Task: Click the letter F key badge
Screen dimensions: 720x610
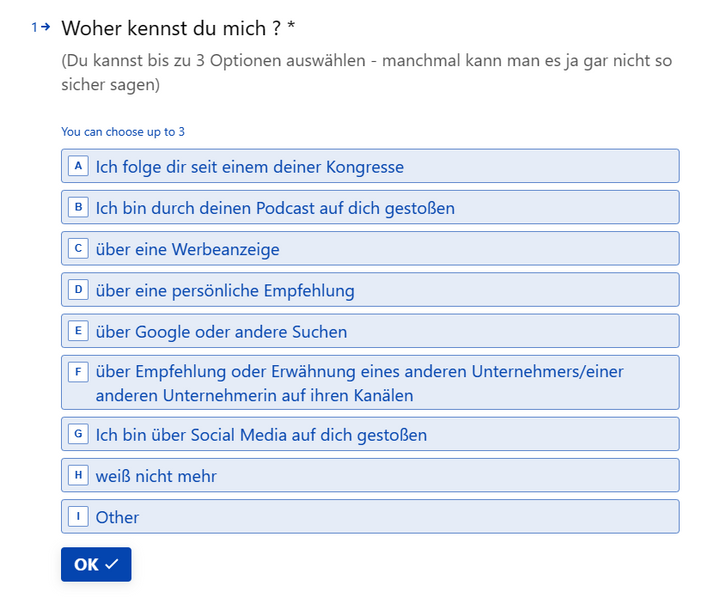Action: pyautogui.click(x=78, y=372)
